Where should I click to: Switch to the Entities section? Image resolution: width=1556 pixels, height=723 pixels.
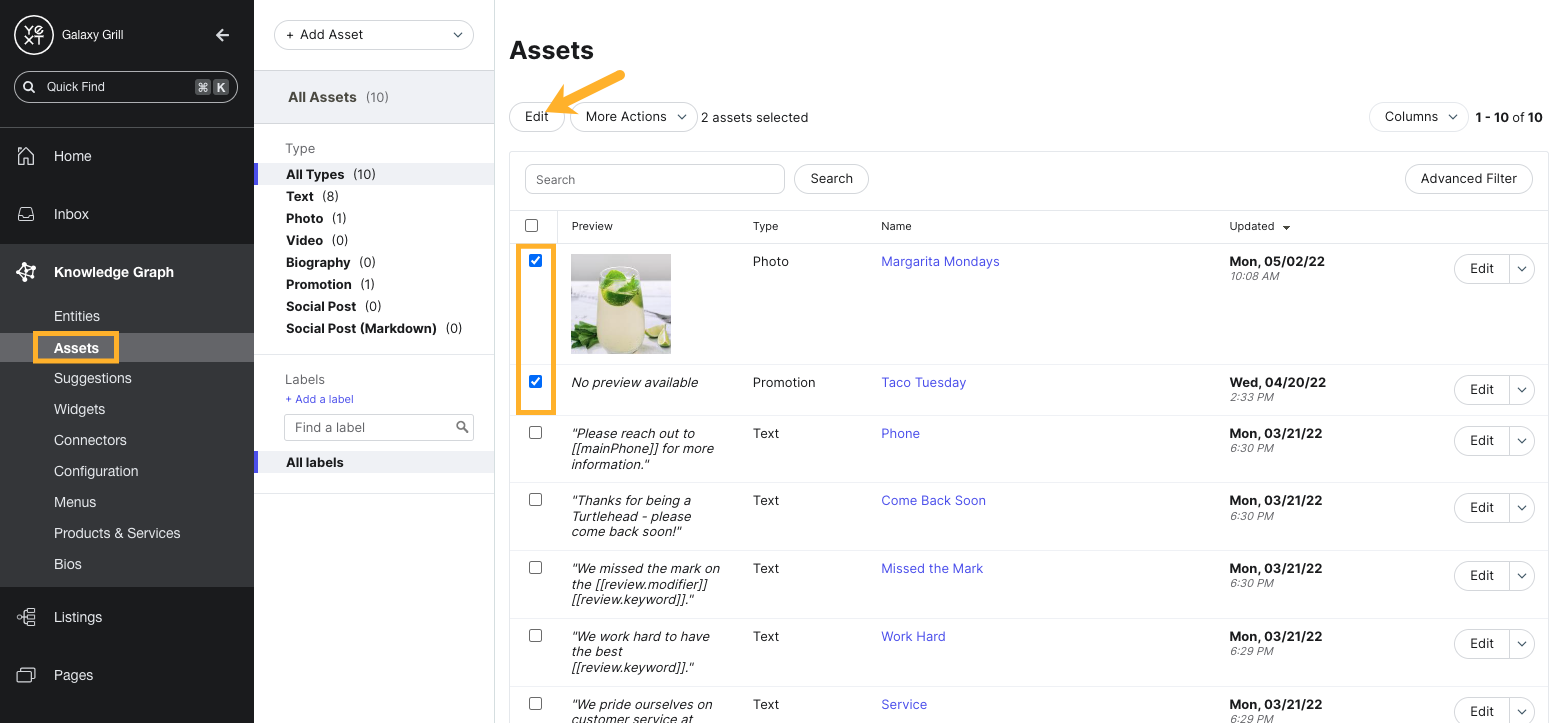tap(77, 315)
